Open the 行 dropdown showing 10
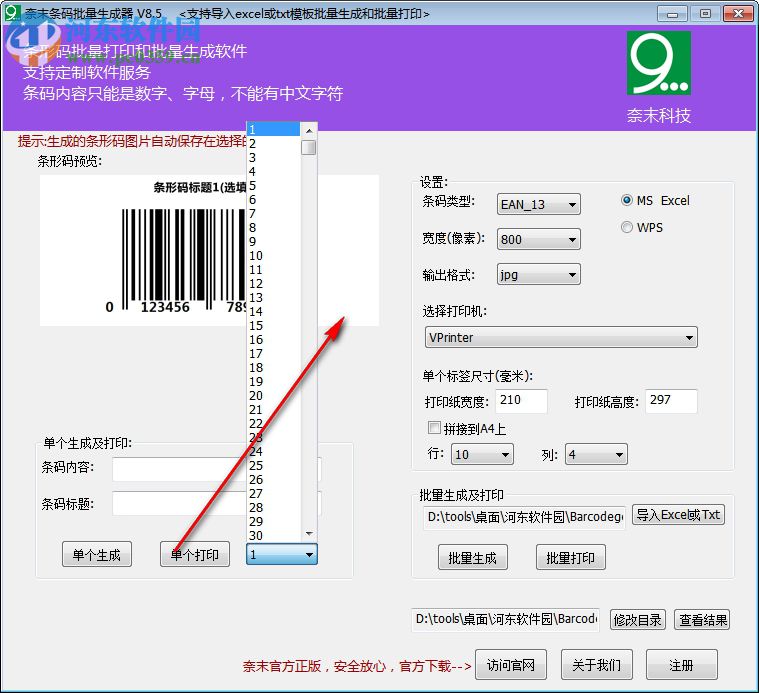759x693 pixels. [x=482, y=454]
